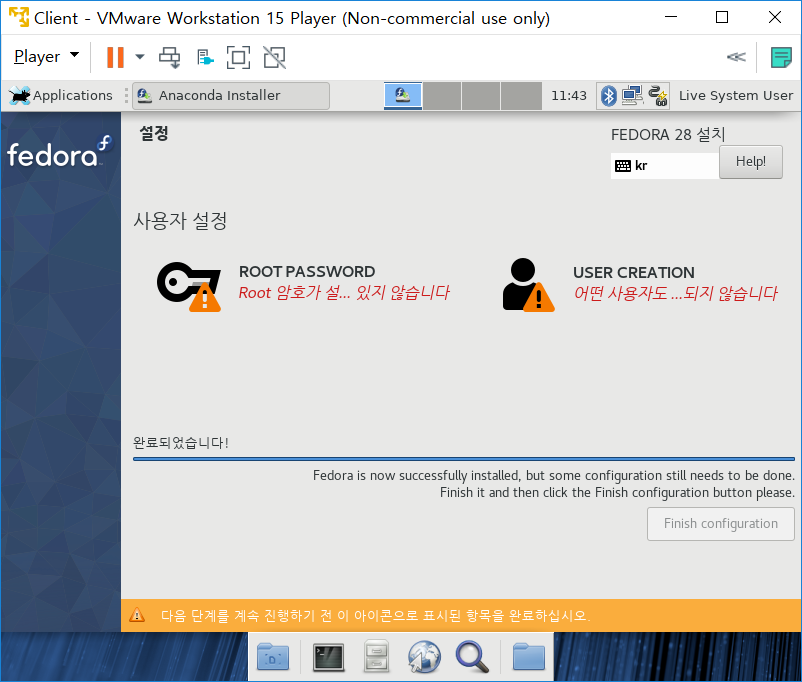
Task: Send Ctrl+Alt+Del to the VM
Action: point(170,57)
